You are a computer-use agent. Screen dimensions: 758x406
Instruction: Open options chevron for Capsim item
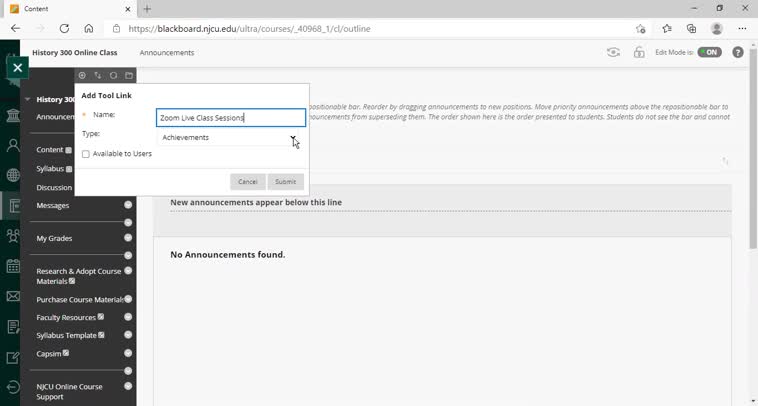(x=128, y=353)
